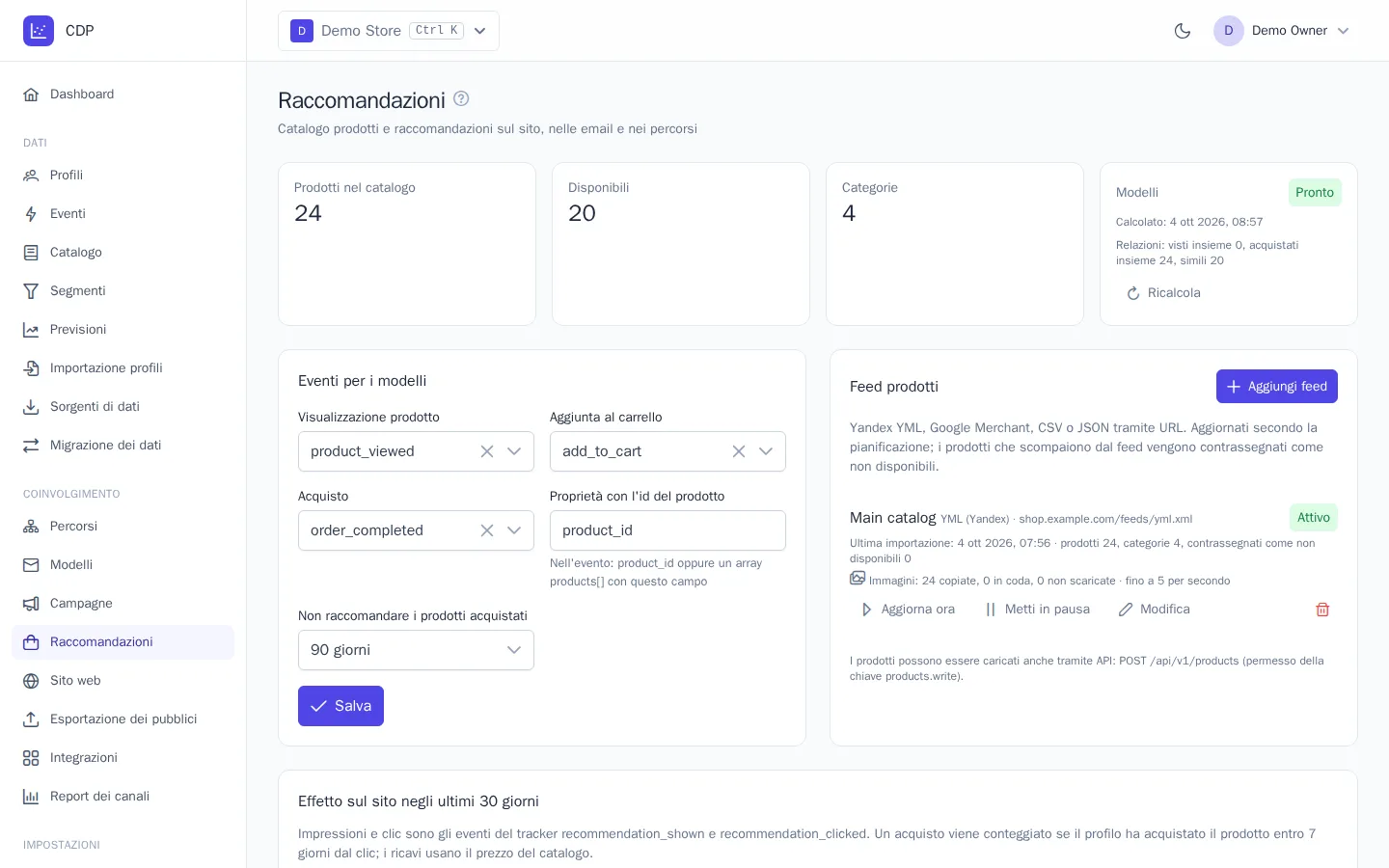Click the Attivo status badge
1389x868 pixels.
(1314, 518)
